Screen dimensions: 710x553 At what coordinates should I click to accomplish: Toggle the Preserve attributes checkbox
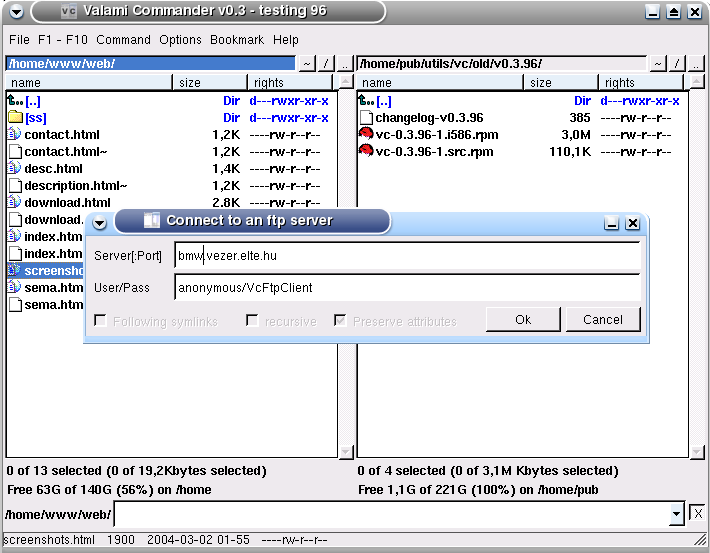click(x=340, y=321)
